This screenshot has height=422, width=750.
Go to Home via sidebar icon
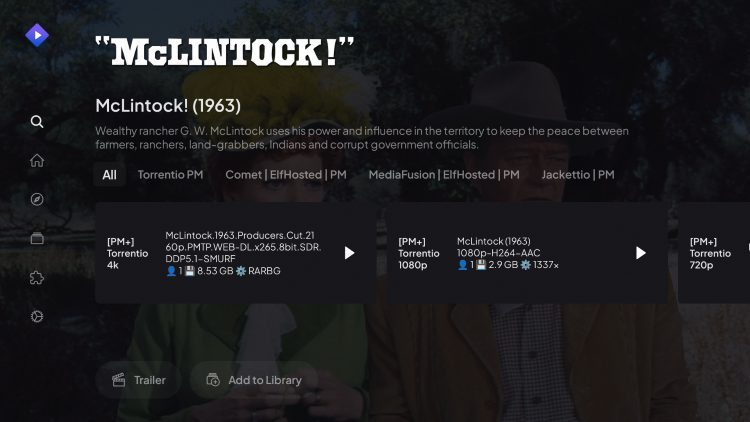37,160
